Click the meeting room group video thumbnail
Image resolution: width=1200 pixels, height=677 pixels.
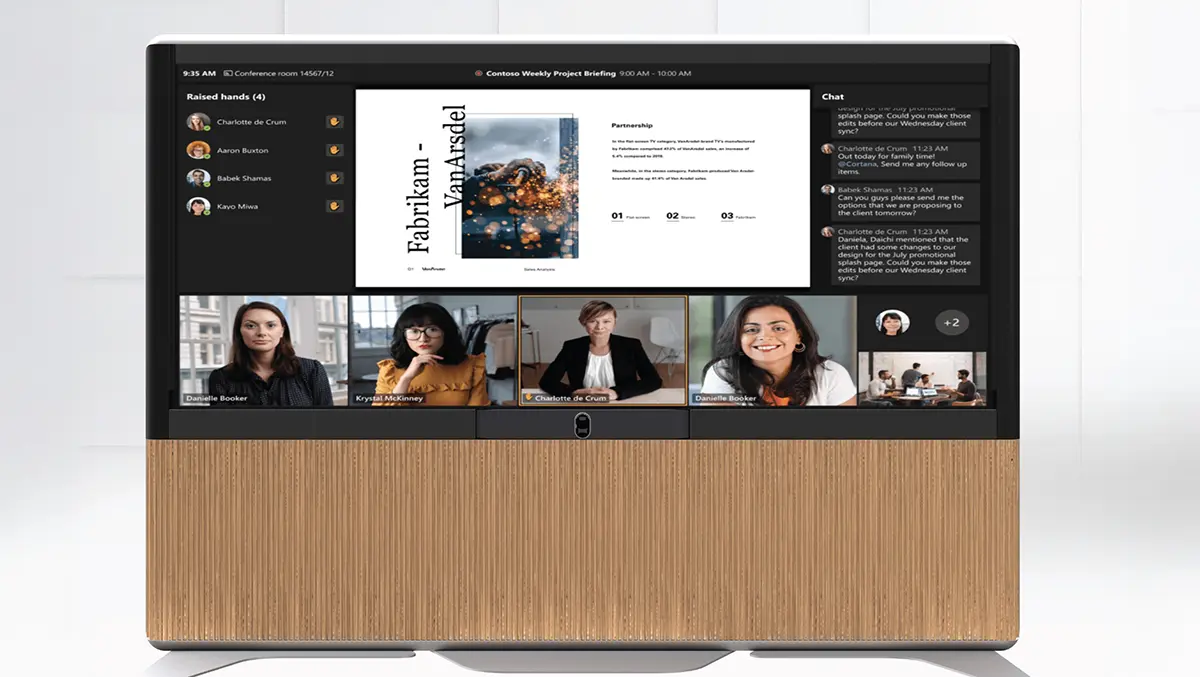[x=922, y=378]
